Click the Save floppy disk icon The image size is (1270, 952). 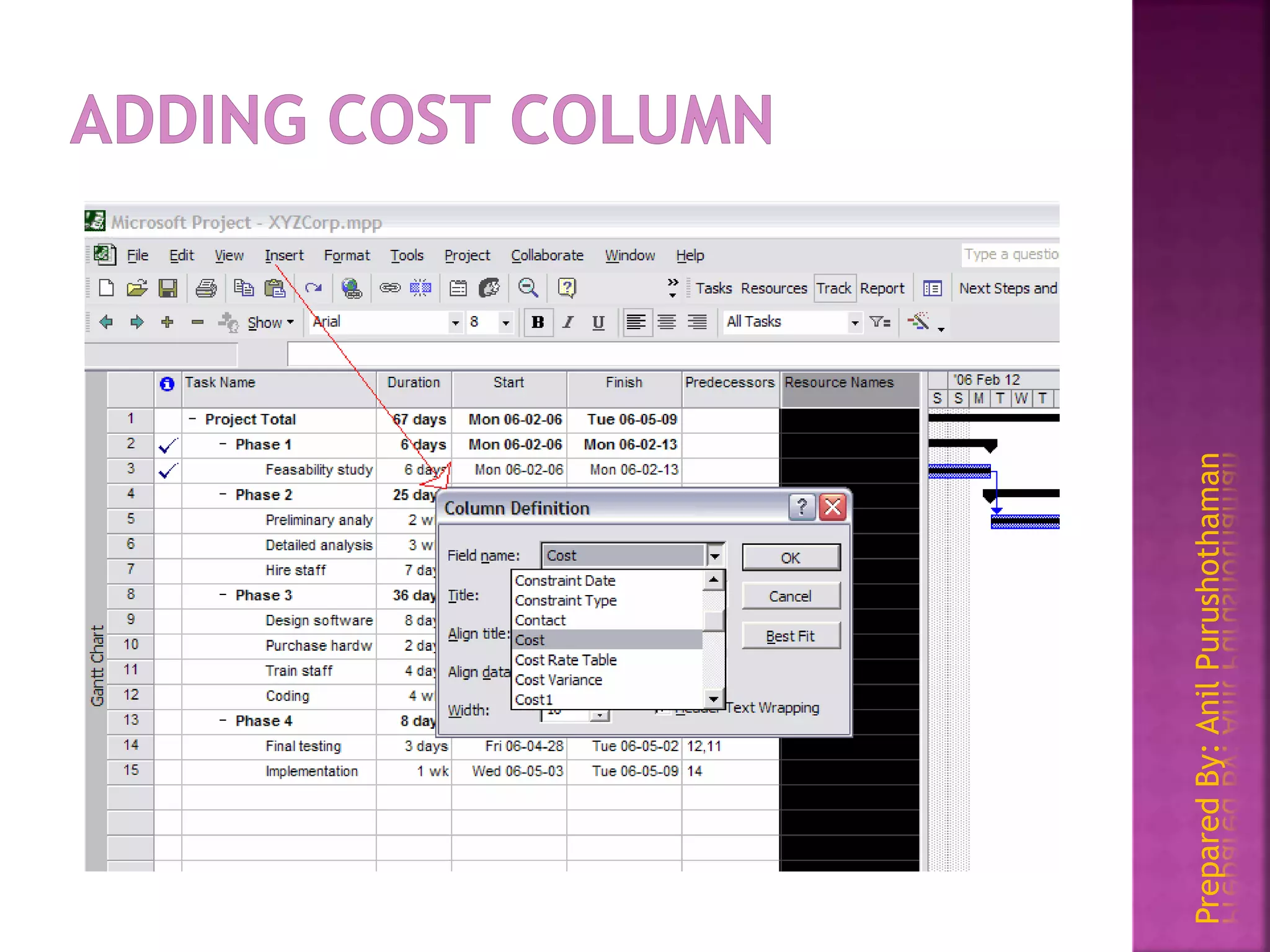tap(168, 288)
